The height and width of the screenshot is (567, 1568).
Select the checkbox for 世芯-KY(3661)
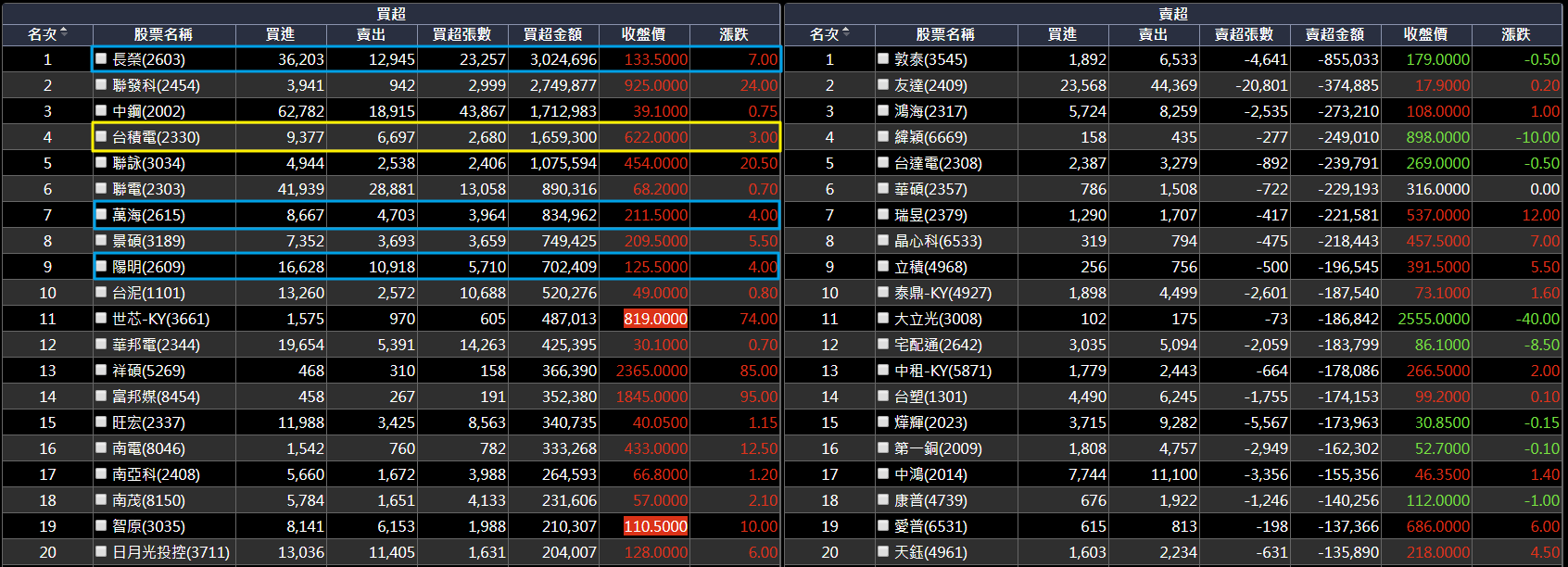102,318
